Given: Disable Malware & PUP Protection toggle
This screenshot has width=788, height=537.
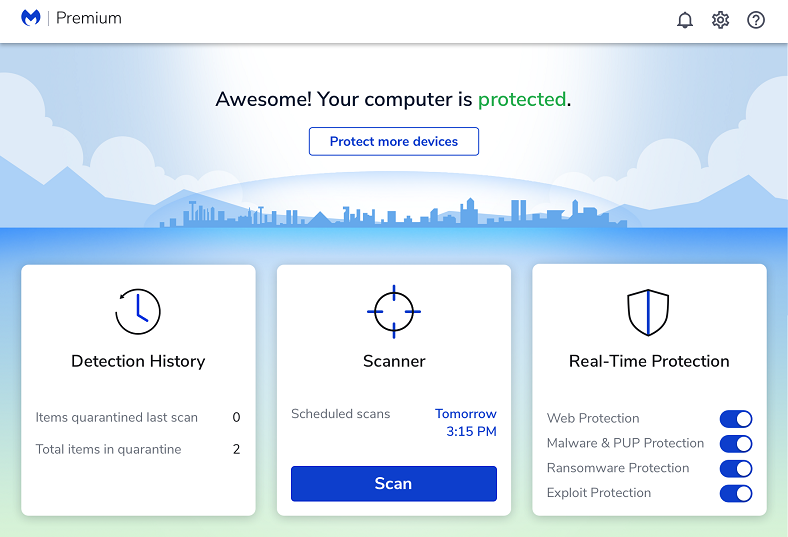Looking at the screenshot, I should point(735,444).
